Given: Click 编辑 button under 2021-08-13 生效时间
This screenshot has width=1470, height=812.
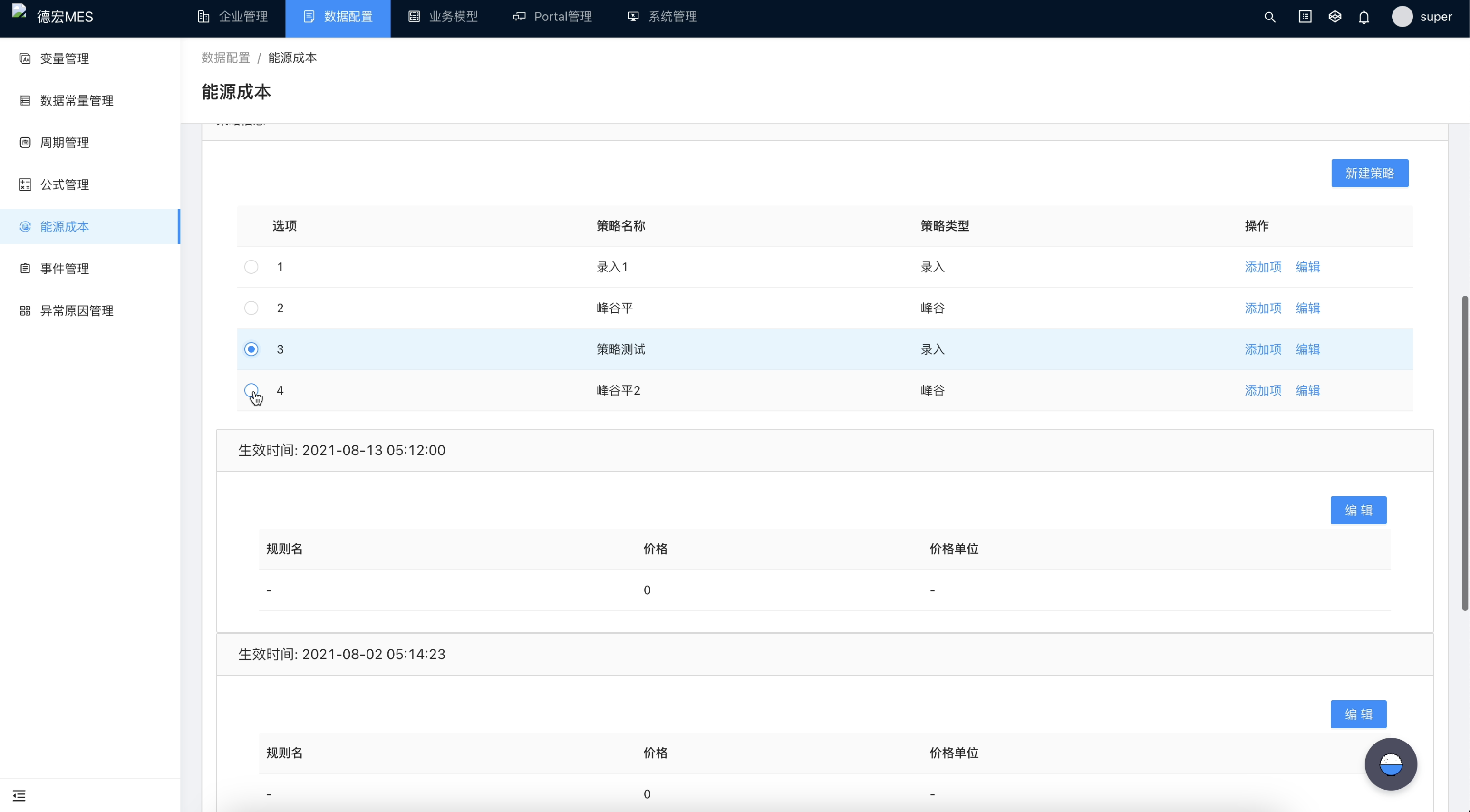Looking at the screenshot, I should coord(1358,510).
